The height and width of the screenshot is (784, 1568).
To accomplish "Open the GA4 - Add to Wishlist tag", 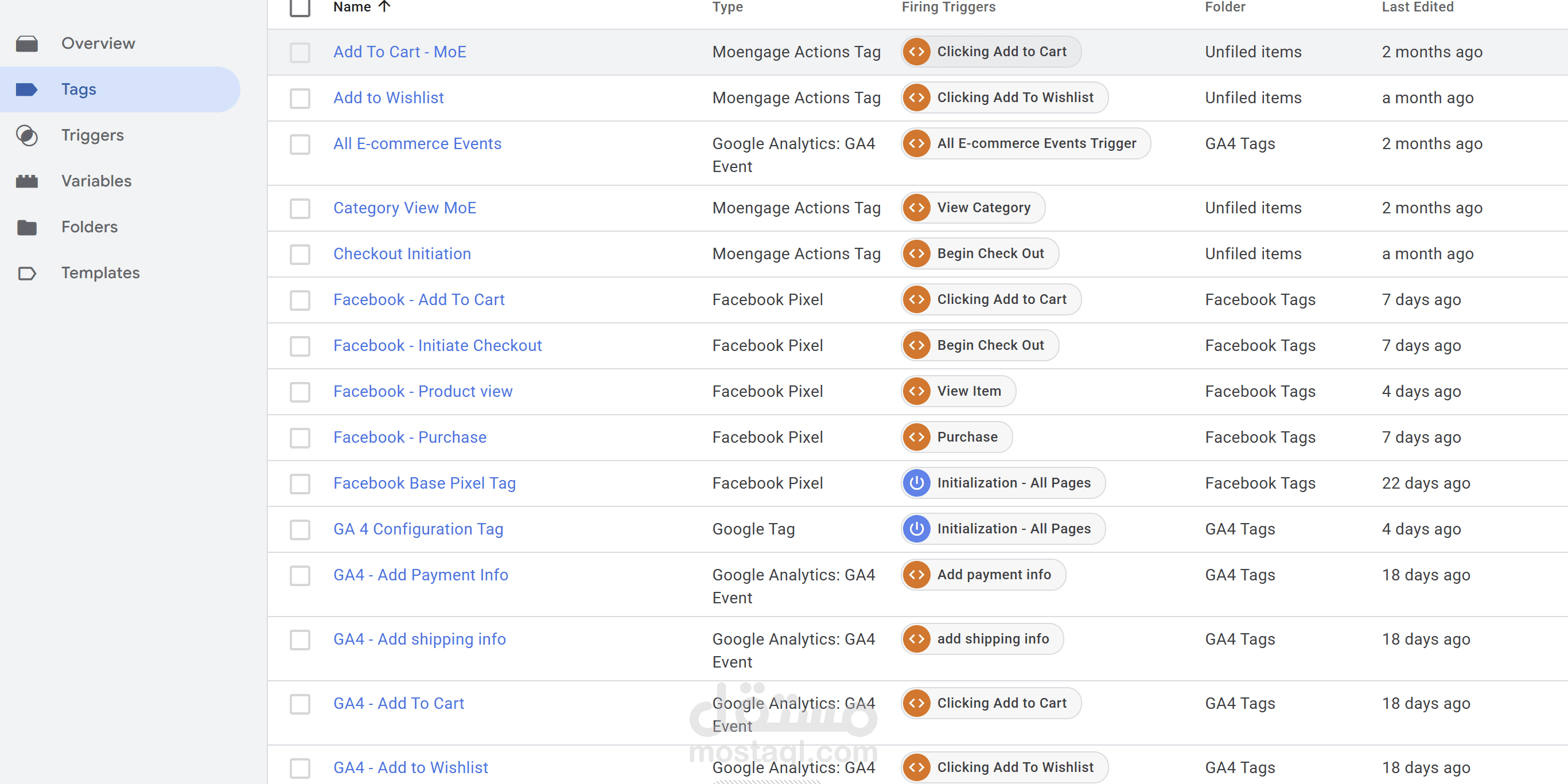I will click(410, 767).
